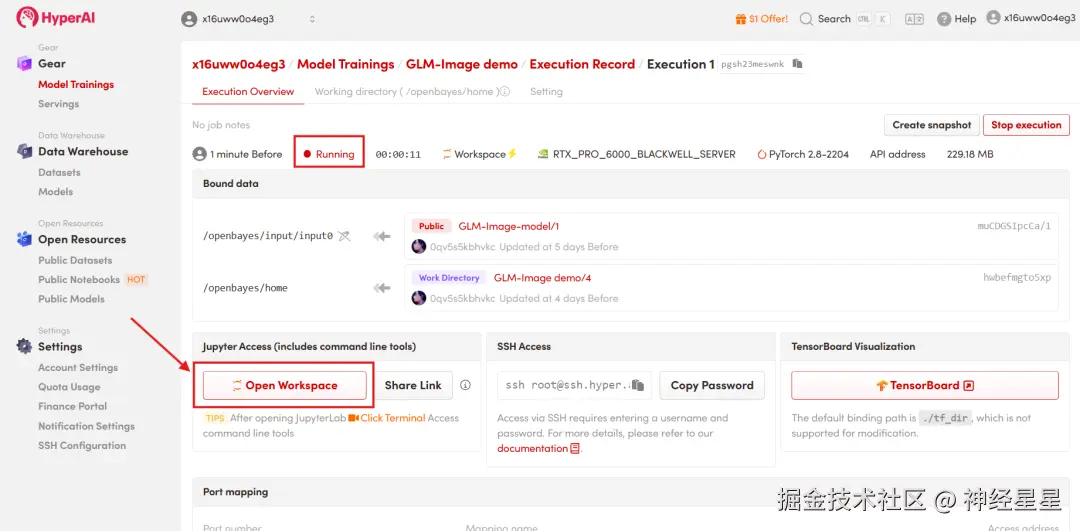
Task: Open Datasets in sidebar
Action: click(x=59, y=172)
